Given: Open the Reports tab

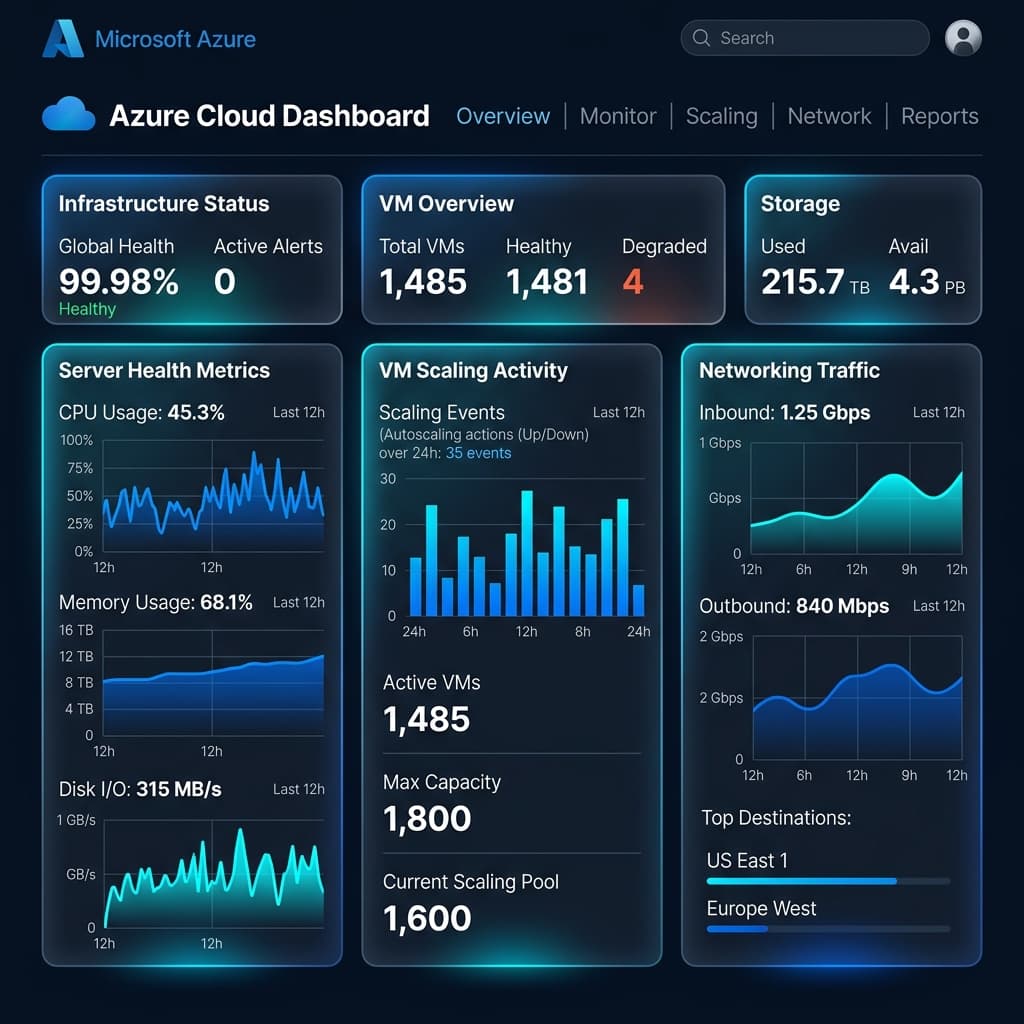Looking at the screenshot, I should 940,116.
